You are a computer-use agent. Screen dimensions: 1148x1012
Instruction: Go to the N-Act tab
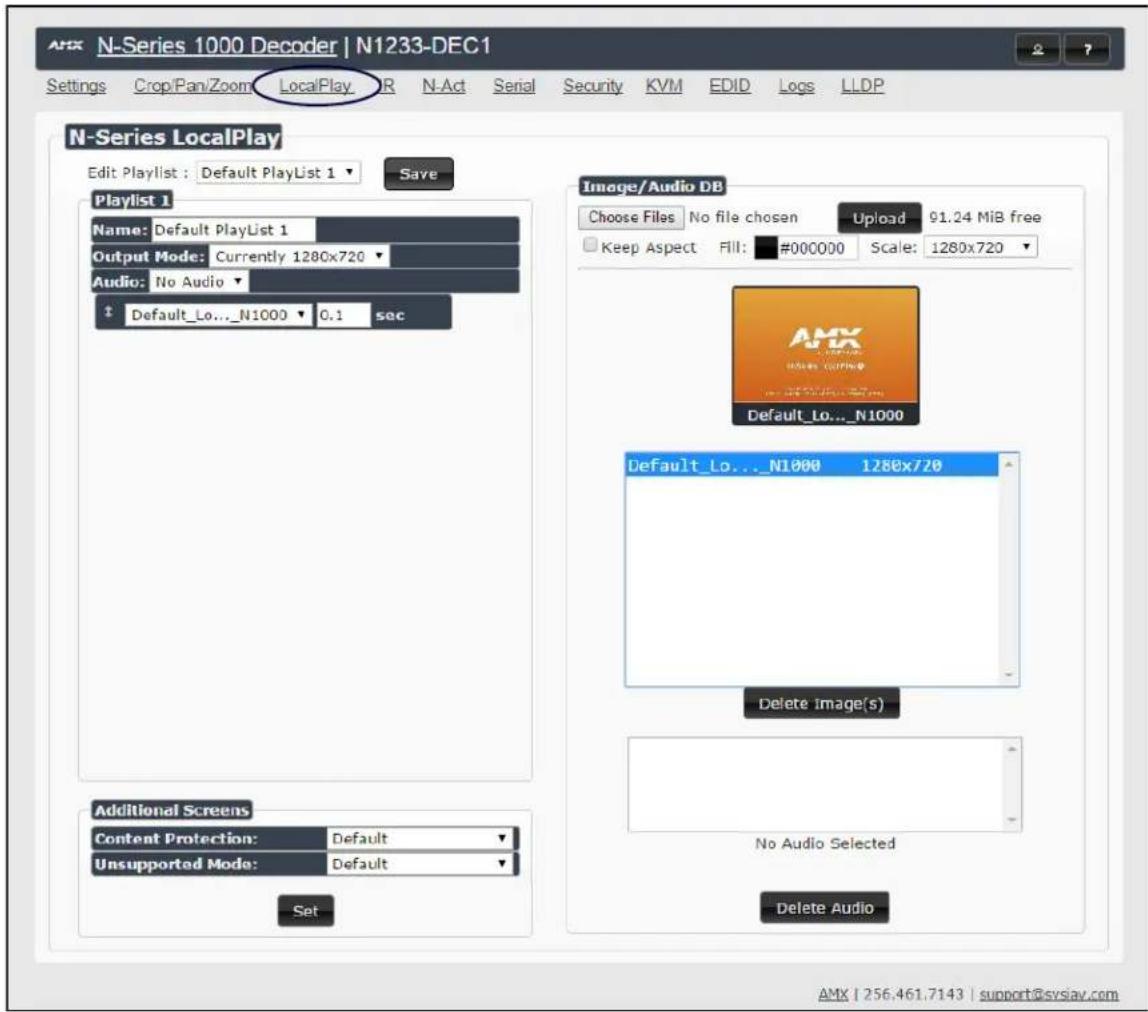(x=444, y=86)
